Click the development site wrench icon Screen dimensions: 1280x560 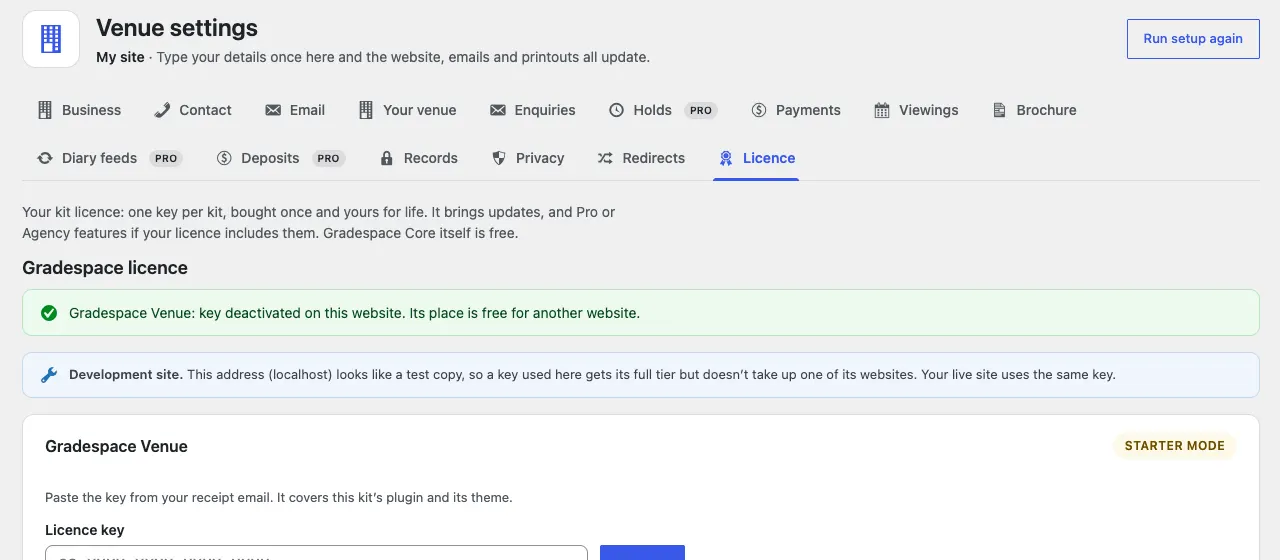(49, 375)
